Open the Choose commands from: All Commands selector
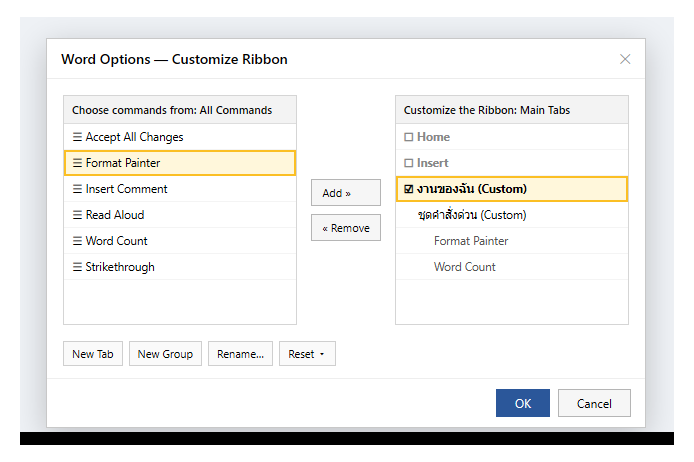This screenshot has height=462, width=694. click(x=180, y=110)
